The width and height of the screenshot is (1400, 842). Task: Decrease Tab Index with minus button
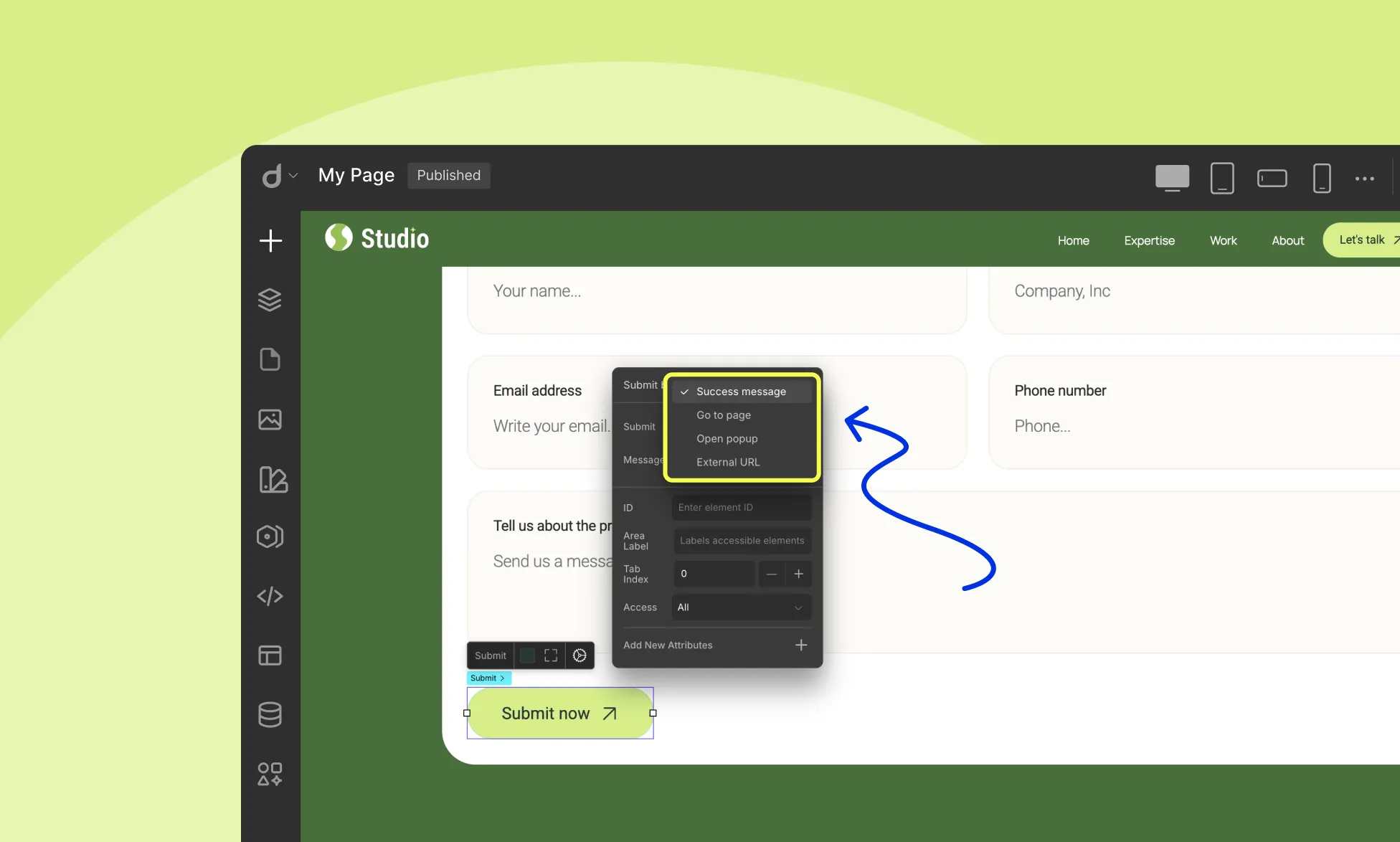[x=771, y=574]
